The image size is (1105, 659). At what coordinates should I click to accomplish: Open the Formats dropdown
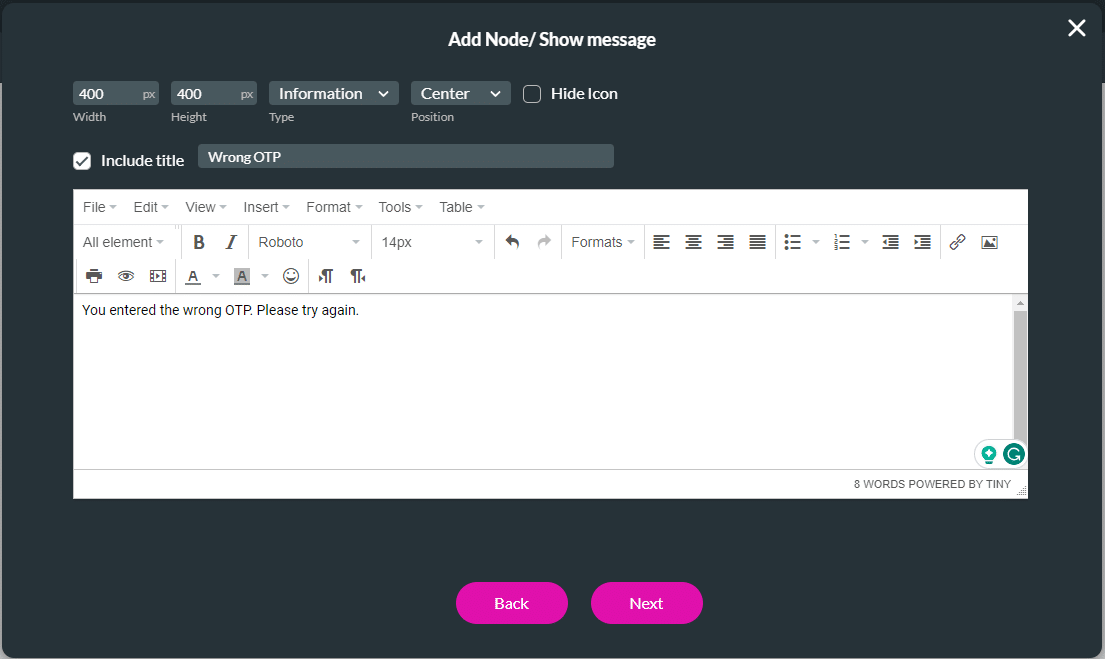point(602,241)
